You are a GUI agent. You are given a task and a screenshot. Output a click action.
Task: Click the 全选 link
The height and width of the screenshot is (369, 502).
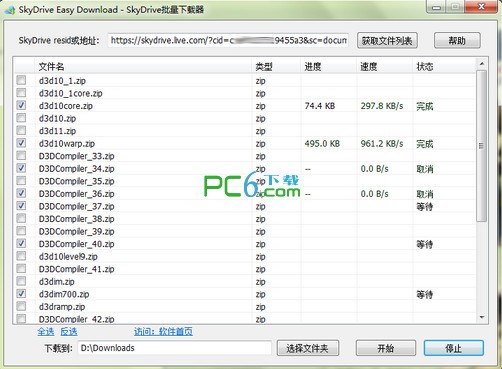(x=46, y=332)
